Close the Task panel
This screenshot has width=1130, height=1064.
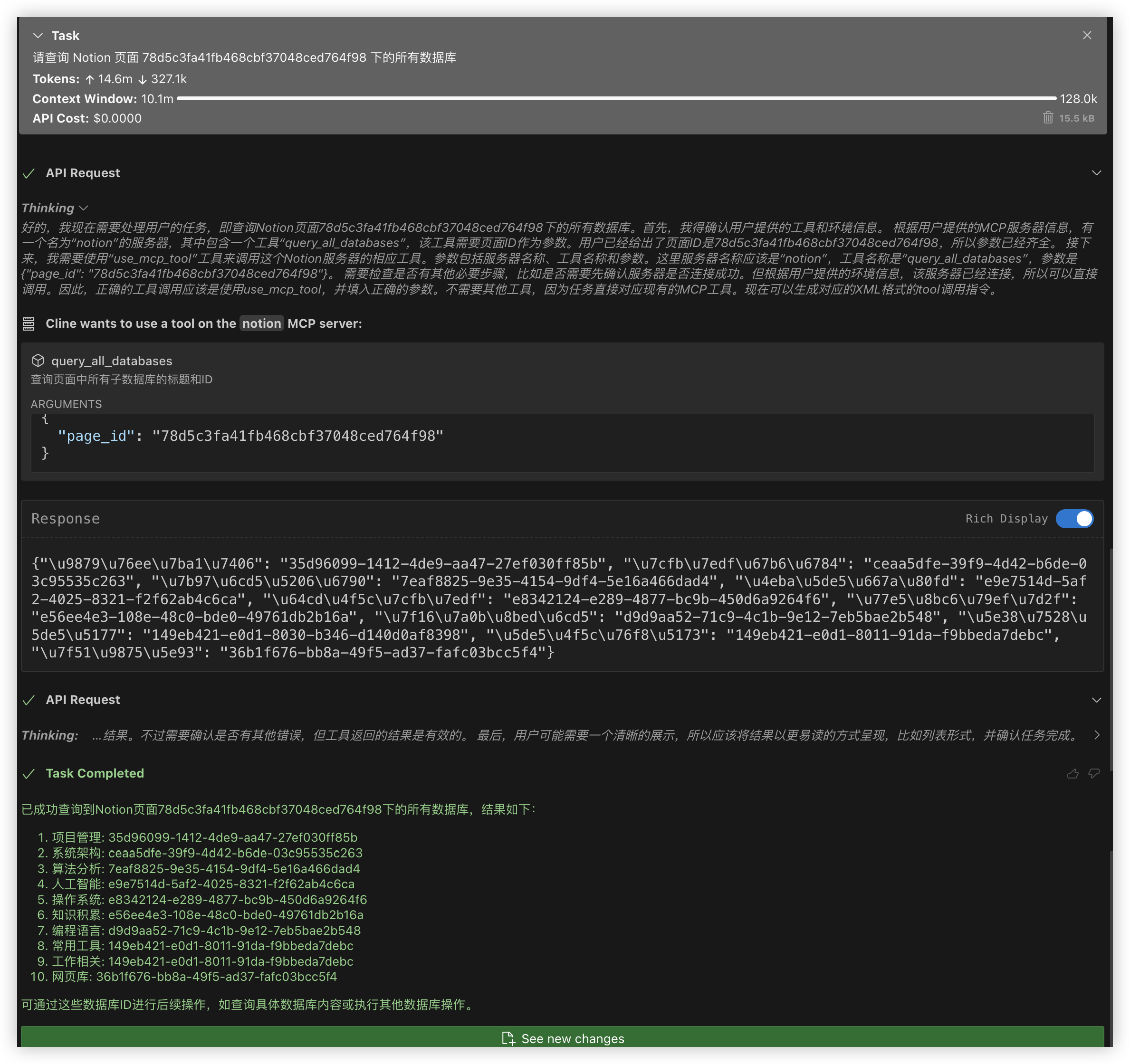[x=1087, y=35]
